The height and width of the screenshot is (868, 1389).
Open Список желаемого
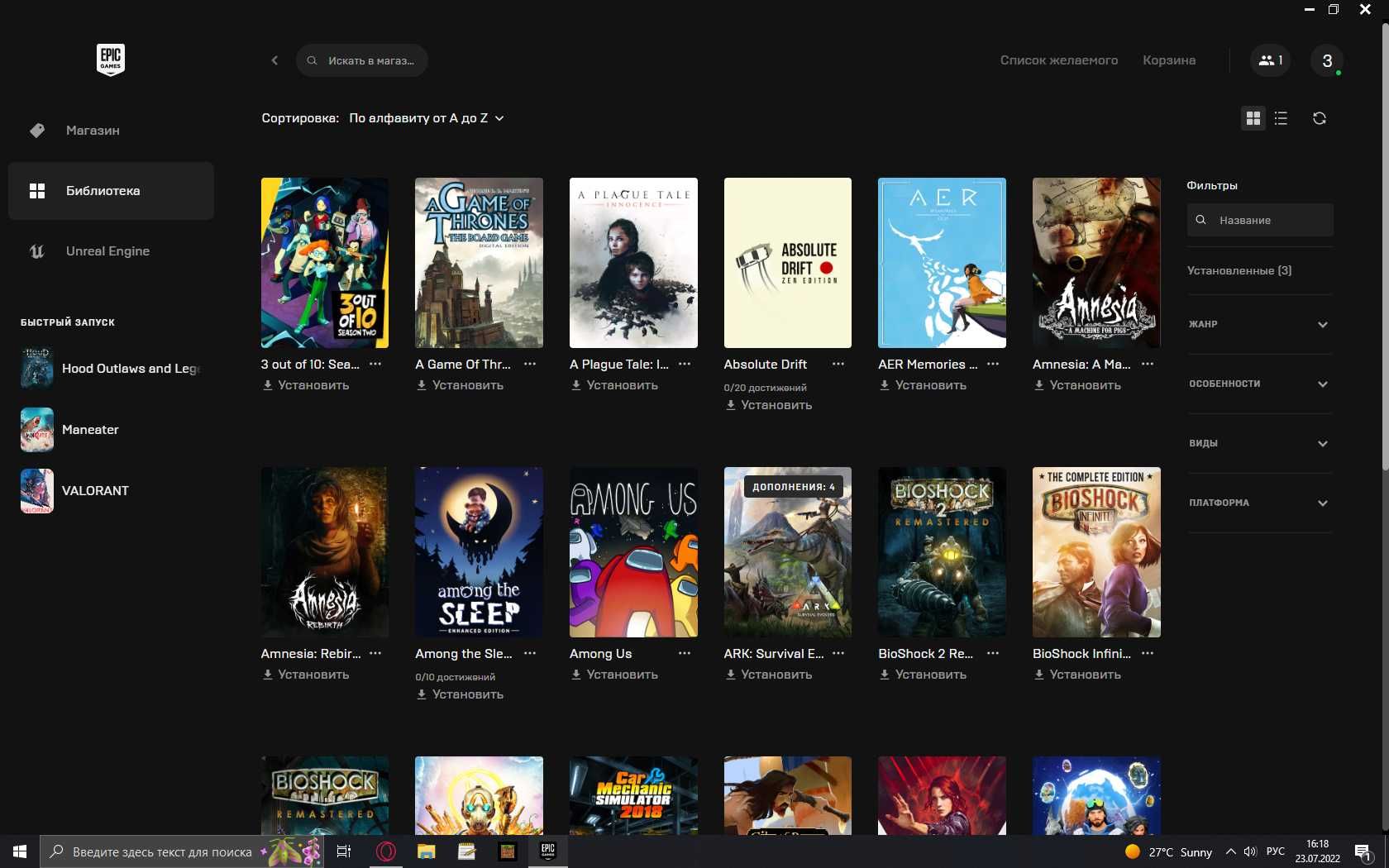pyautogui.click(x=1059, y=60)
